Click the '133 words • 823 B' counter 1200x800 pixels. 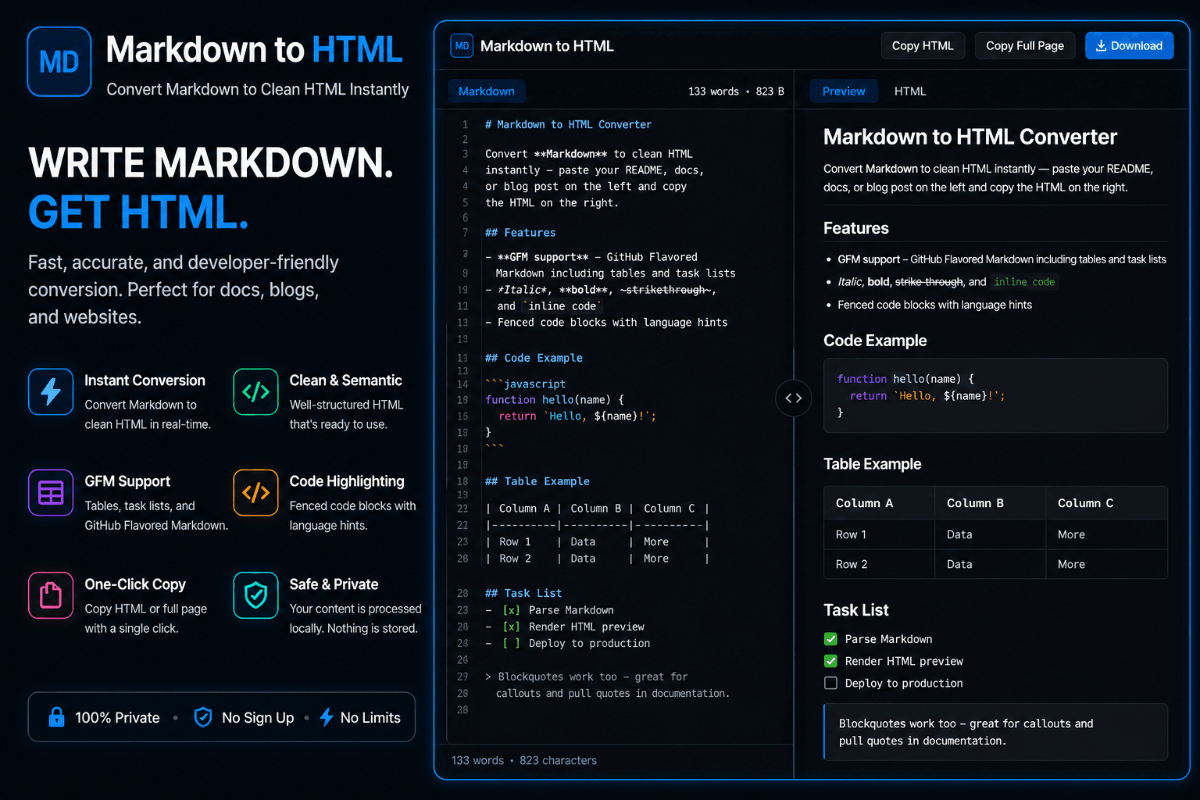coord(736,91)
